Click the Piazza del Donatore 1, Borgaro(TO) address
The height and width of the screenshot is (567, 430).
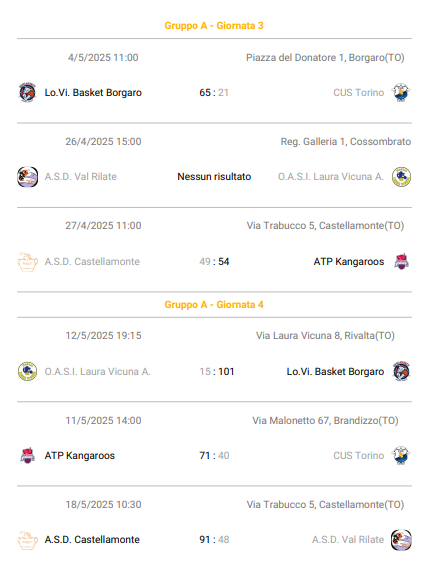pyautogui.click(x=325, y=57)
